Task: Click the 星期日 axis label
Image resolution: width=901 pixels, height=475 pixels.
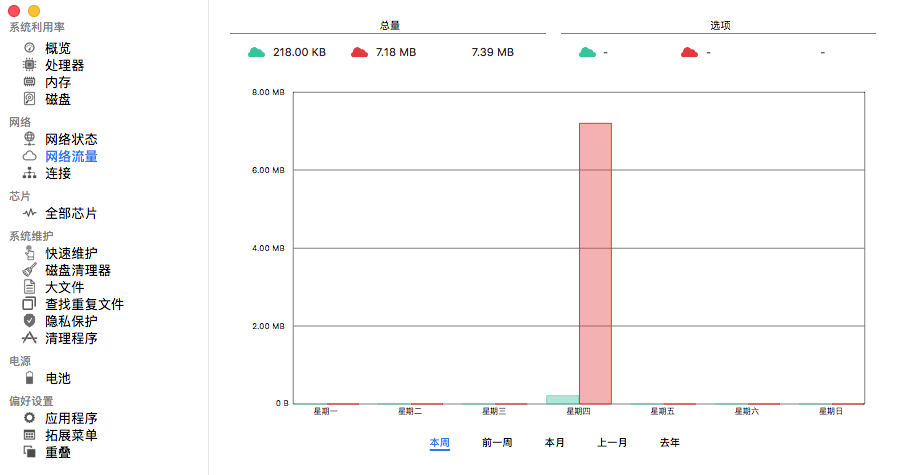Action: pyautogui.click(x=830, y=411)
